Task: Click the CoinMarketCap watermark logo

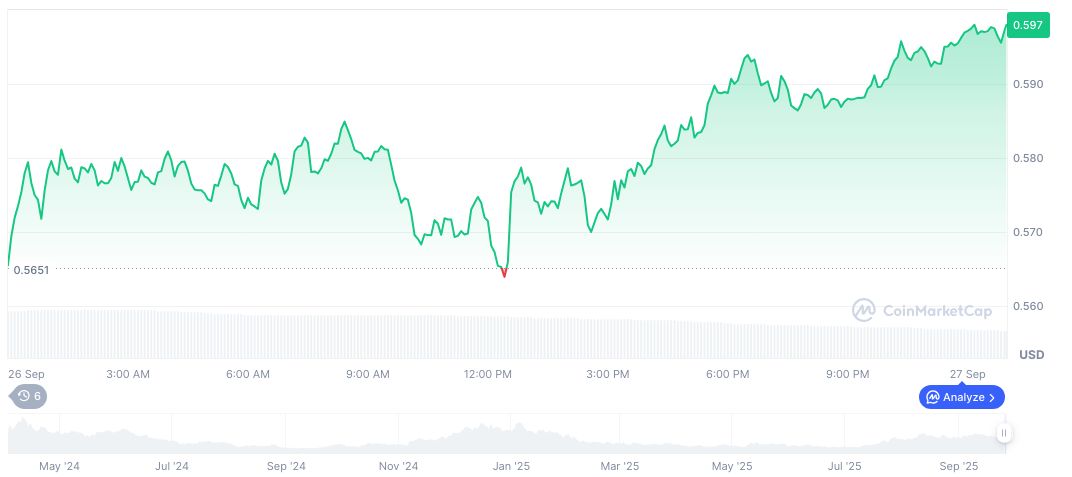Action: [x=864, y=310]
